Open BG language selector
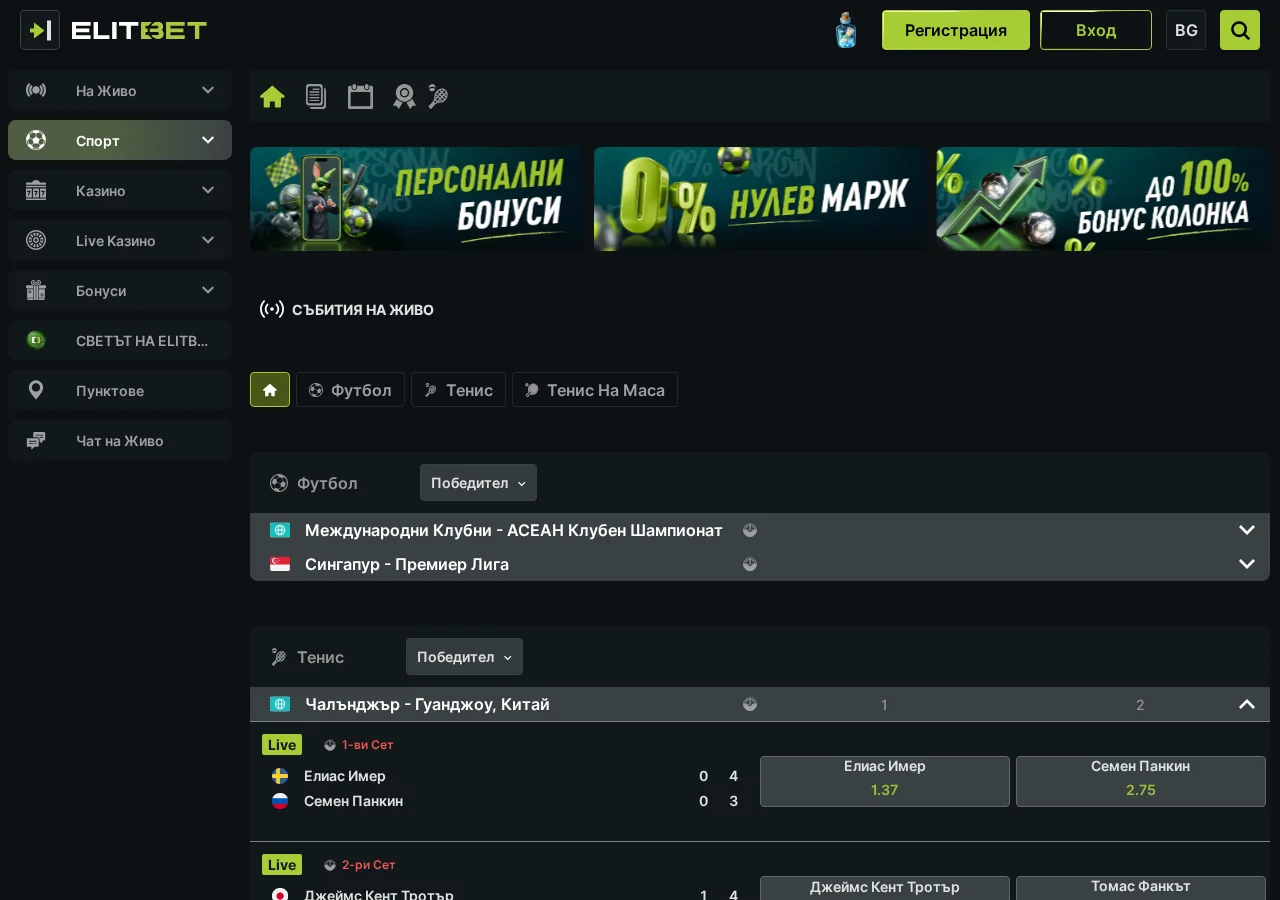Viewport: 1280px width, 900px height. (x=1186, y=30)
